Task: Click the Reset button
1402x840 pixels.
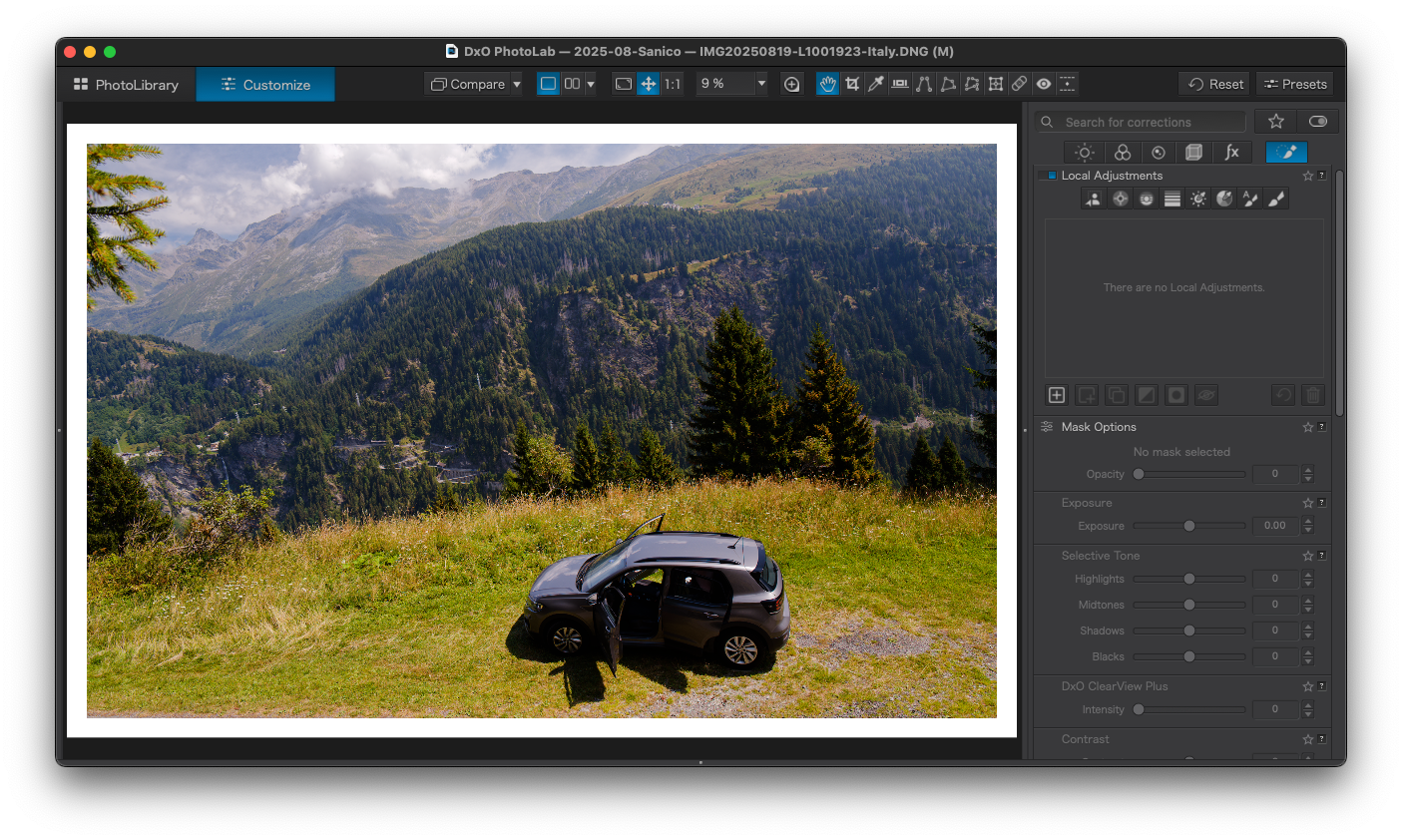Action: (x=1214, y=84)
